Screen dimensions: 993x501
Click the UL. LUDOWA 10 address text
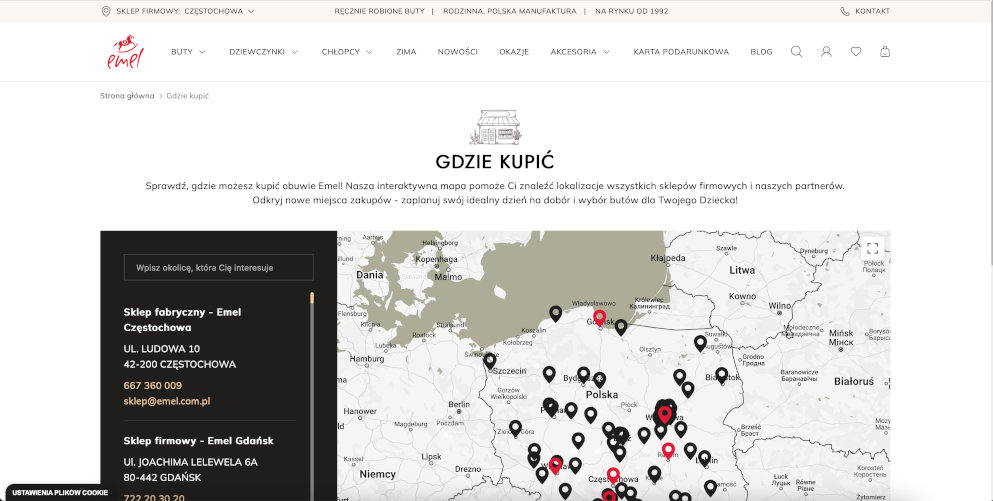pos(161,348)
